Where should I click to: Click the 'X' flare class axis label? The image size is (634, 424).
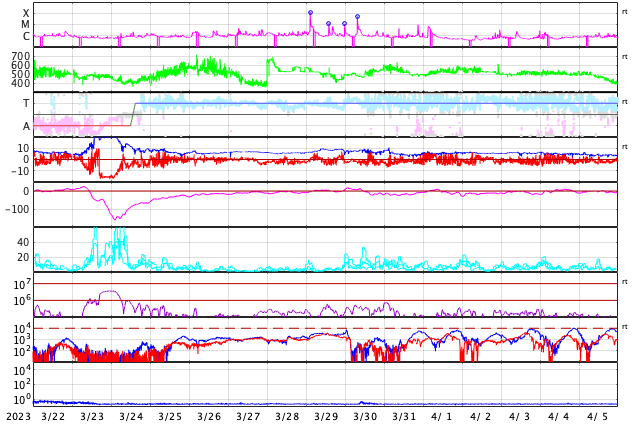point(26,13)
